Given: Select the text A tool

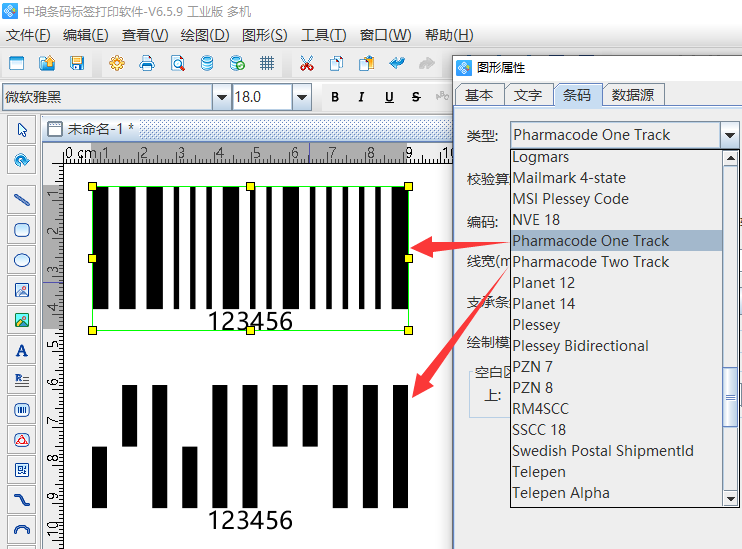Looking at the screenshot, I should 22,350.
